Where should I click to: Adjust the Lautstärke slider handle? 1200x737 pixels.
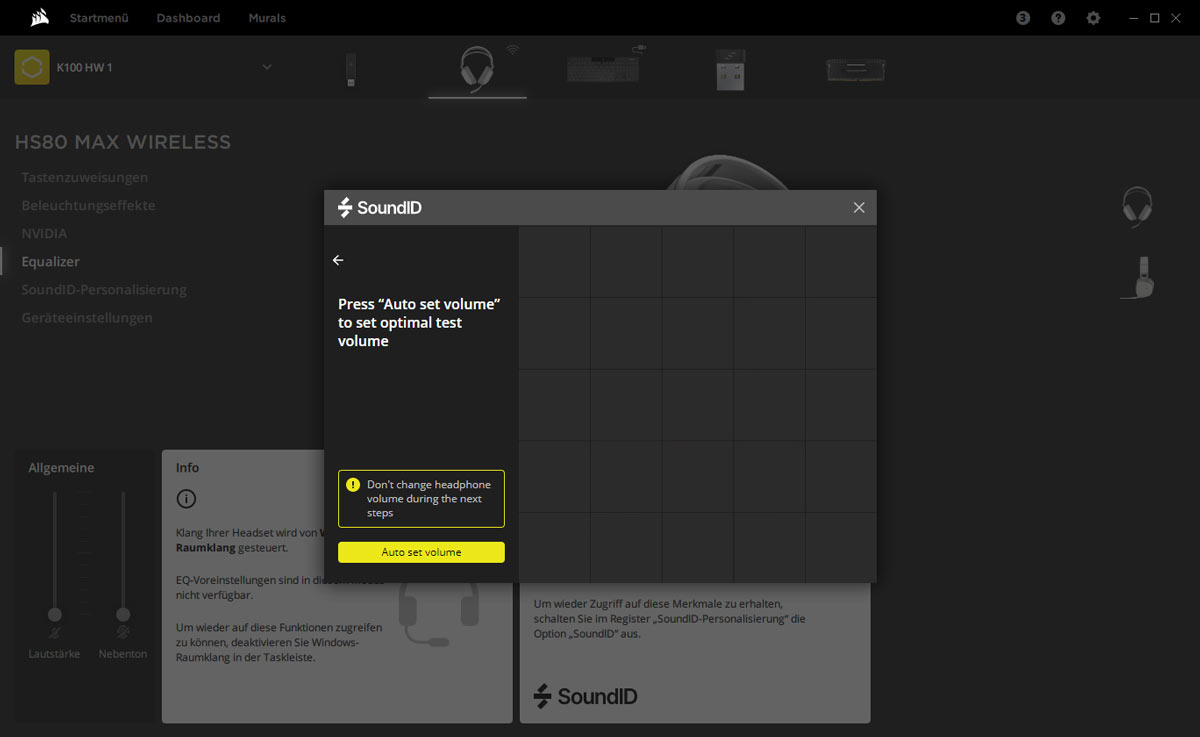pyautogui.click(x=55, y=614)
